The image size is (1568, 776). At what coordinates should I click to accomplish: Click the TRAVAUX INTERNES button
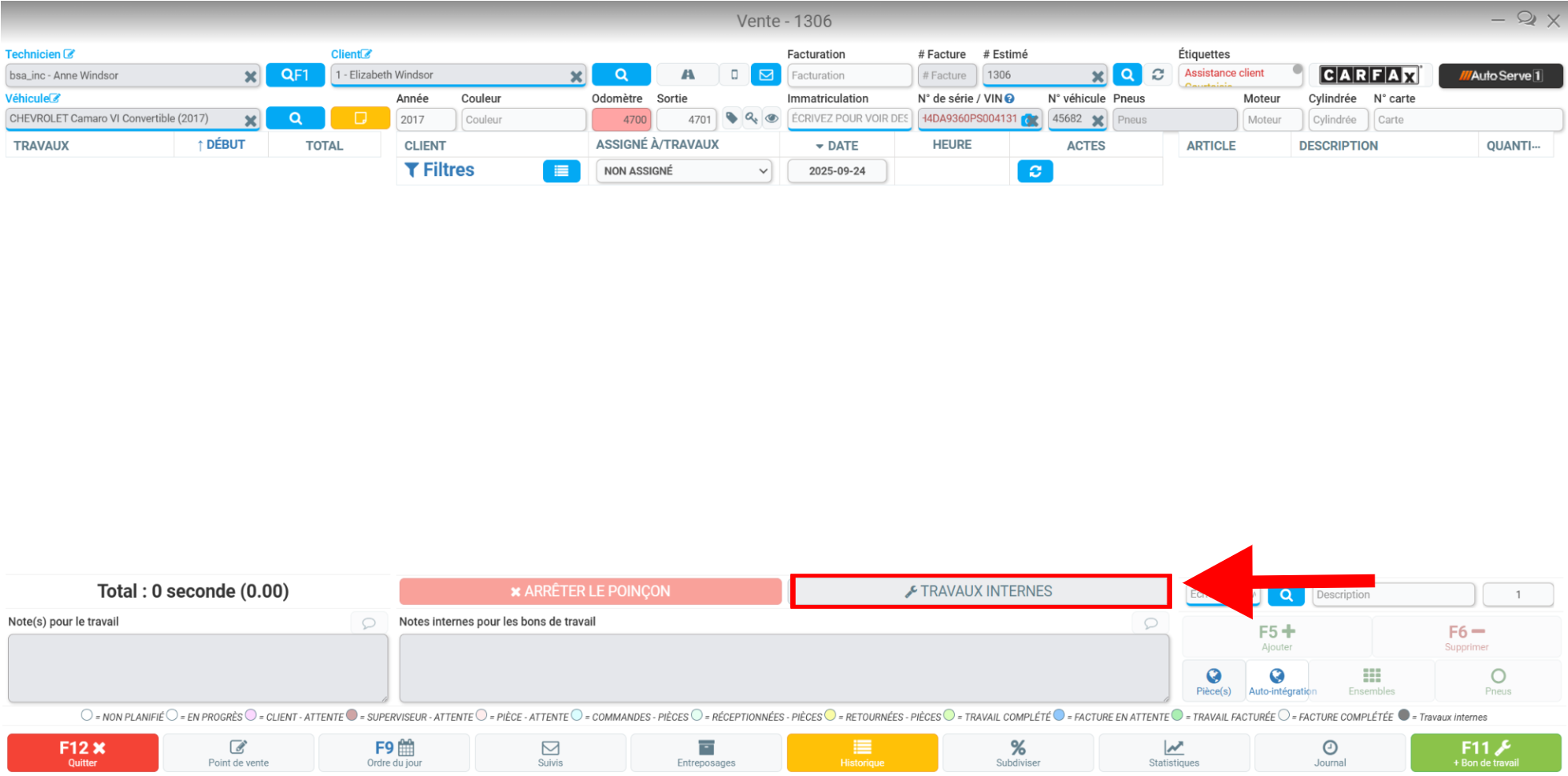click(x=980, y=591)
